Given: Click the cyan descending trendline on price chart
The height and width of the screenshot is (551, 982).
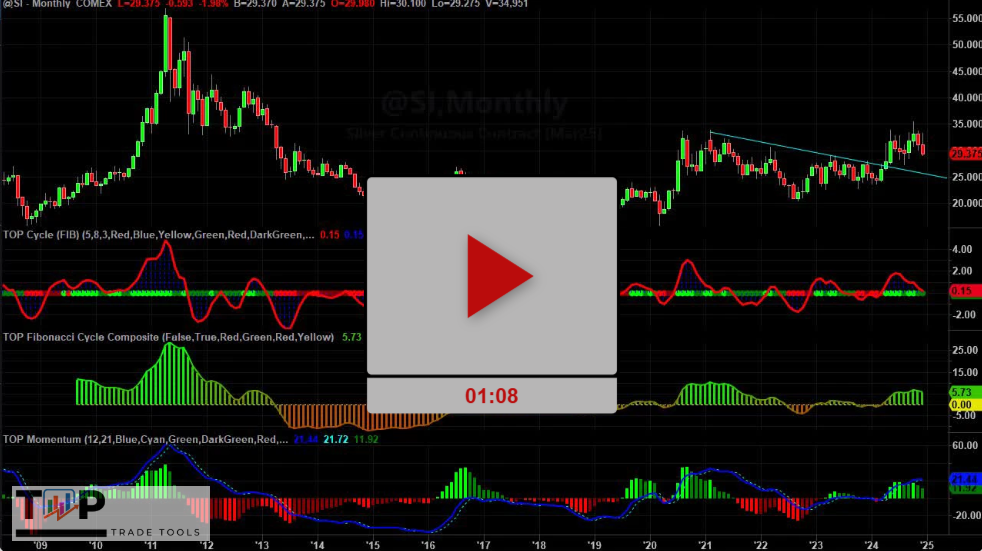Looking at the screenshot, I should 828,155.
